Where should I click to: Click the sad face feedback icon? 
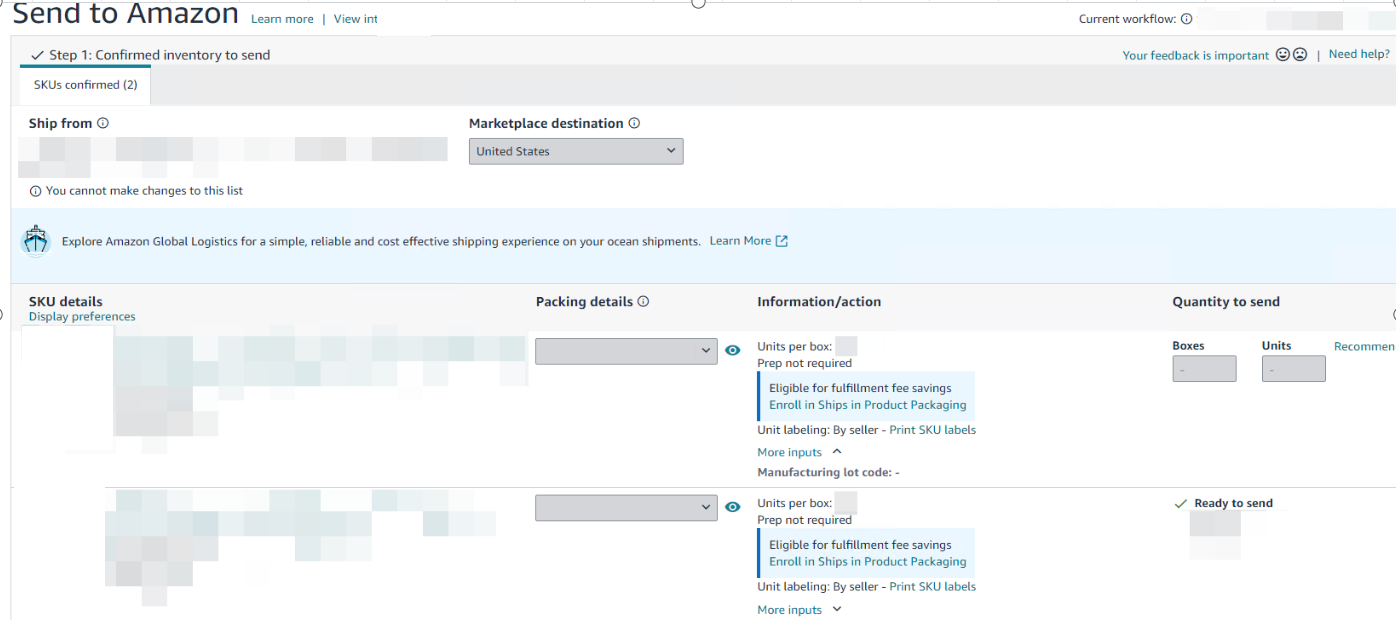point(1299,55)
